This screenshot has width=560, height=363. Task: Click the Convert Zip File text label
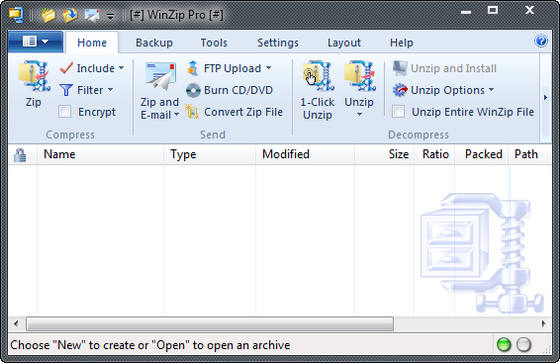[243, 112]
